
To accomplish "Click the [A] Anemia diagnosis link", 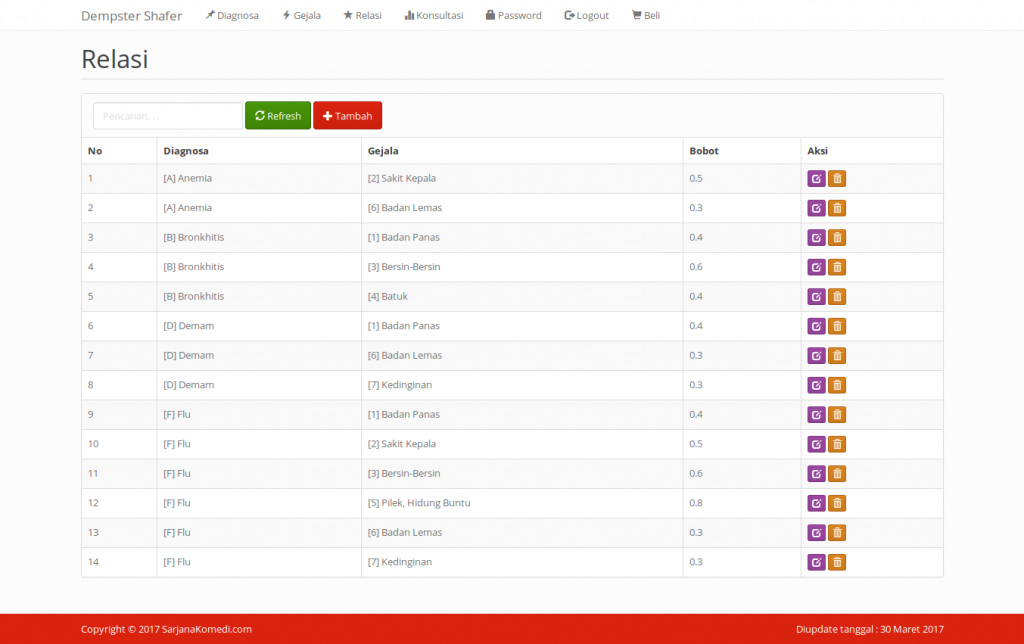I will 187,178.
